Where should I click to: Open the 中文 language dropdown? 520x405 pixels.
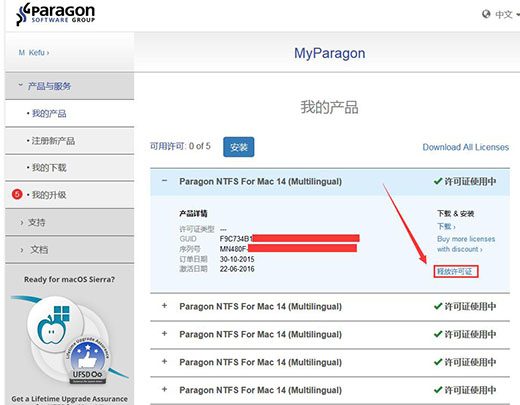point(507,14)
